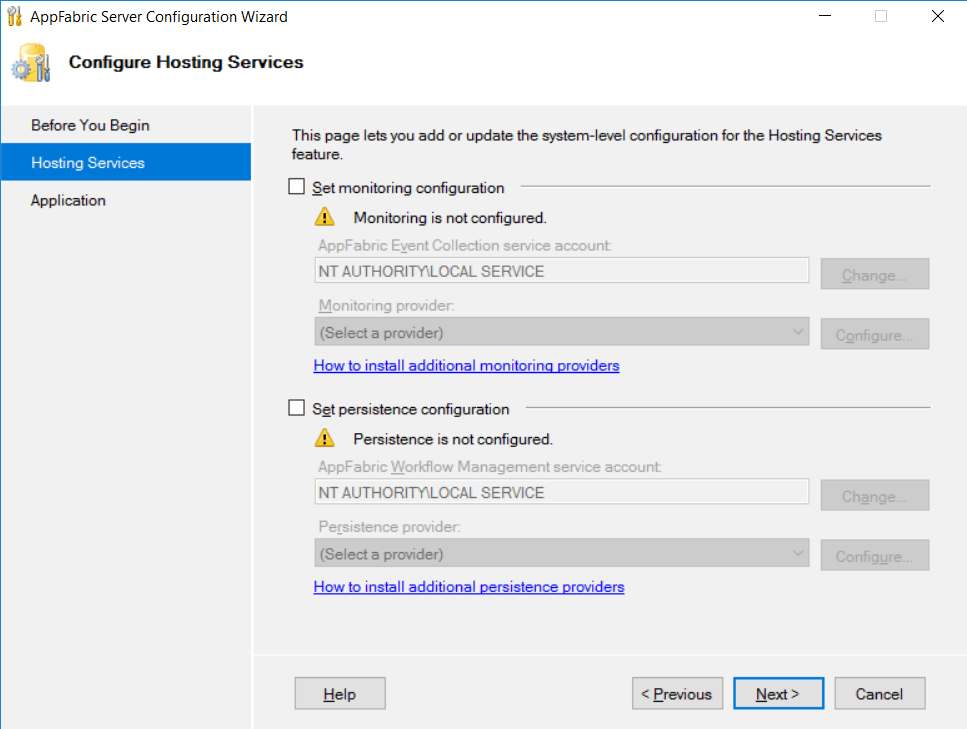Open the Persistence provider dropdown
This screenshot has width=967, height=729.
point(562,554)
